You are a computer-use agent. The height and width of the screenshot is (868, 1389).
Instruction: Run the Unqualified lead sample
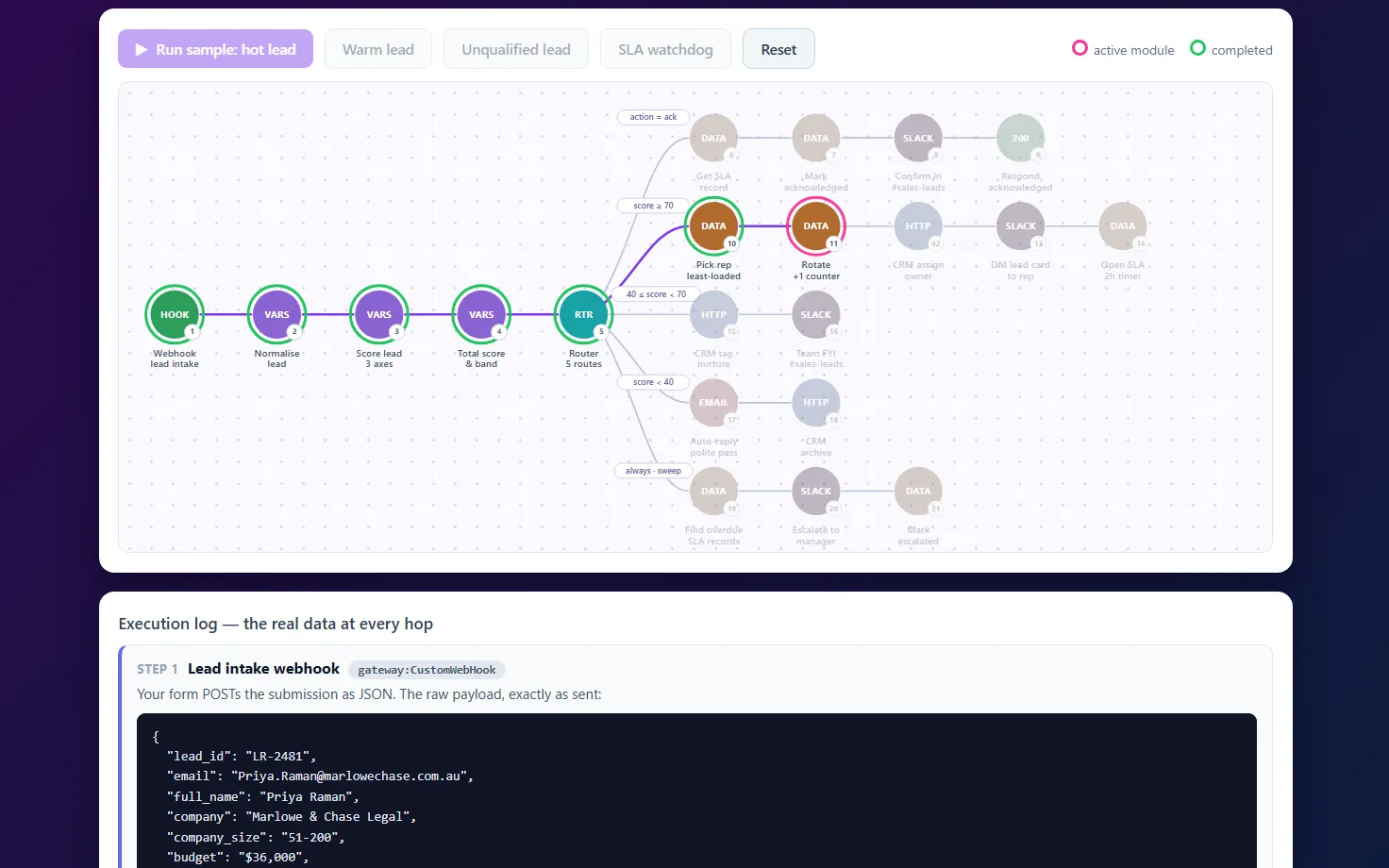516,49
